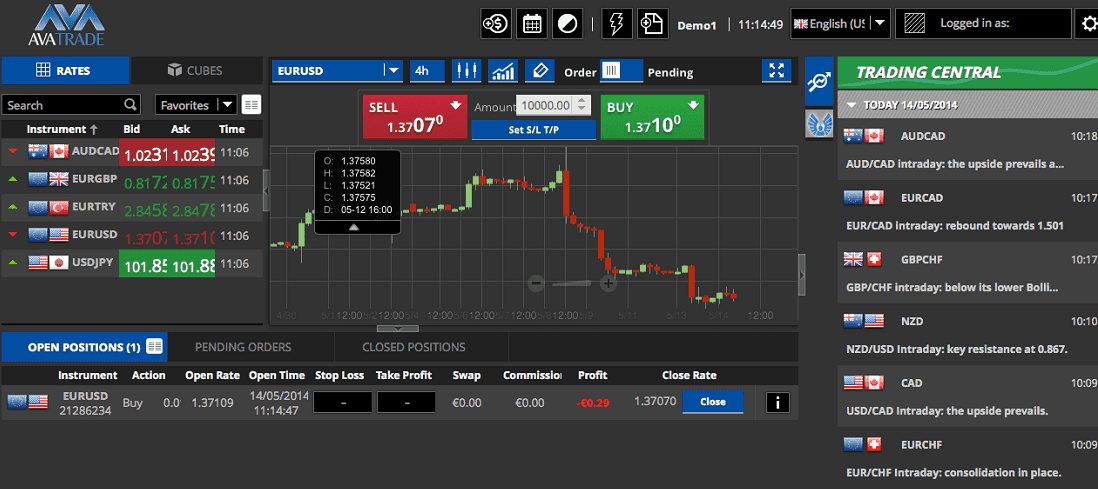This screenshot has height=489, width=1098.
Task: Open the deposit funds icon in header
Action: [496, 23]
